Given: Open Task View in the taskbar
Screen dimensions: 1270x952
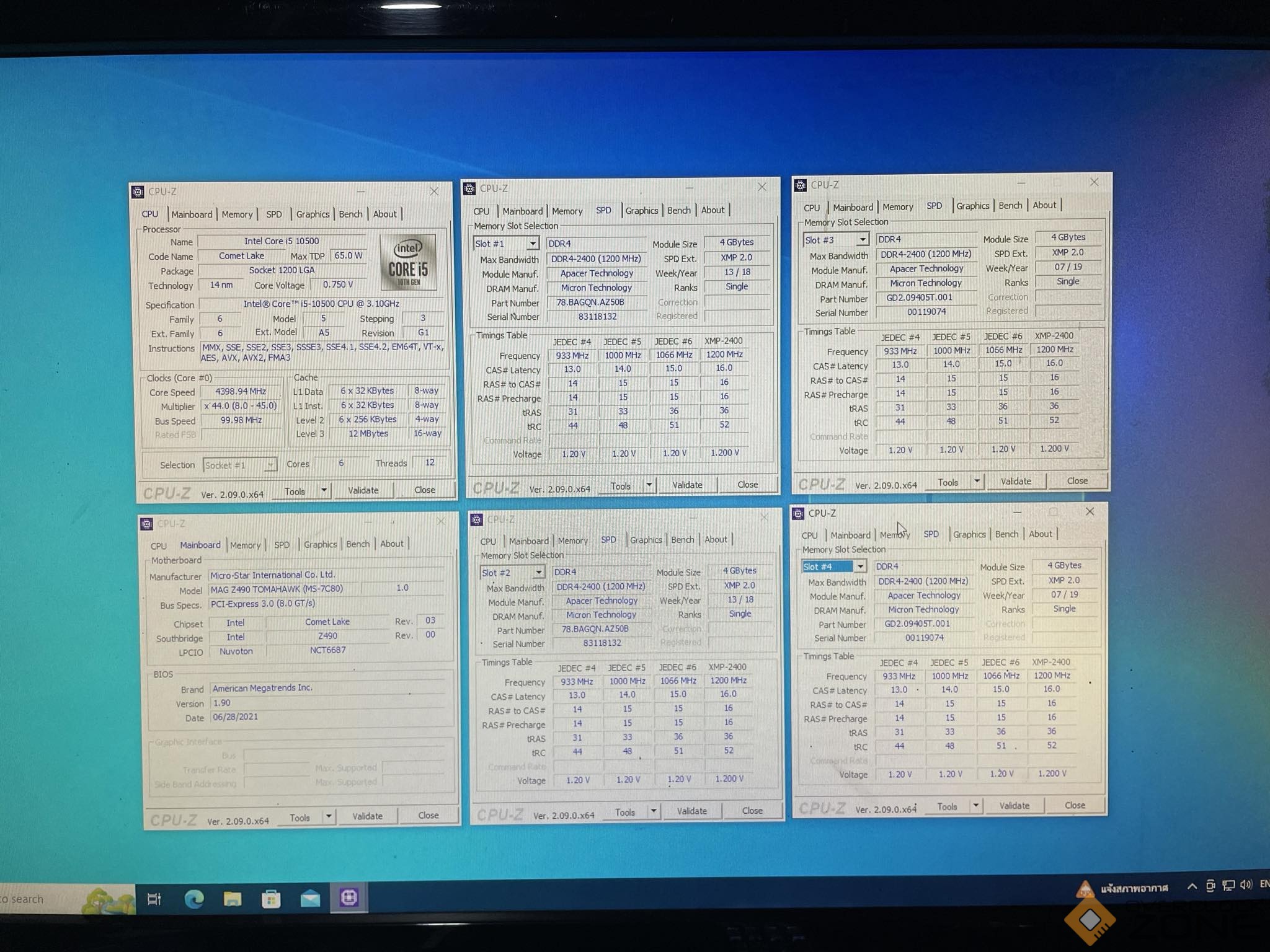Looking at the screenshot, I should [154, 899].
